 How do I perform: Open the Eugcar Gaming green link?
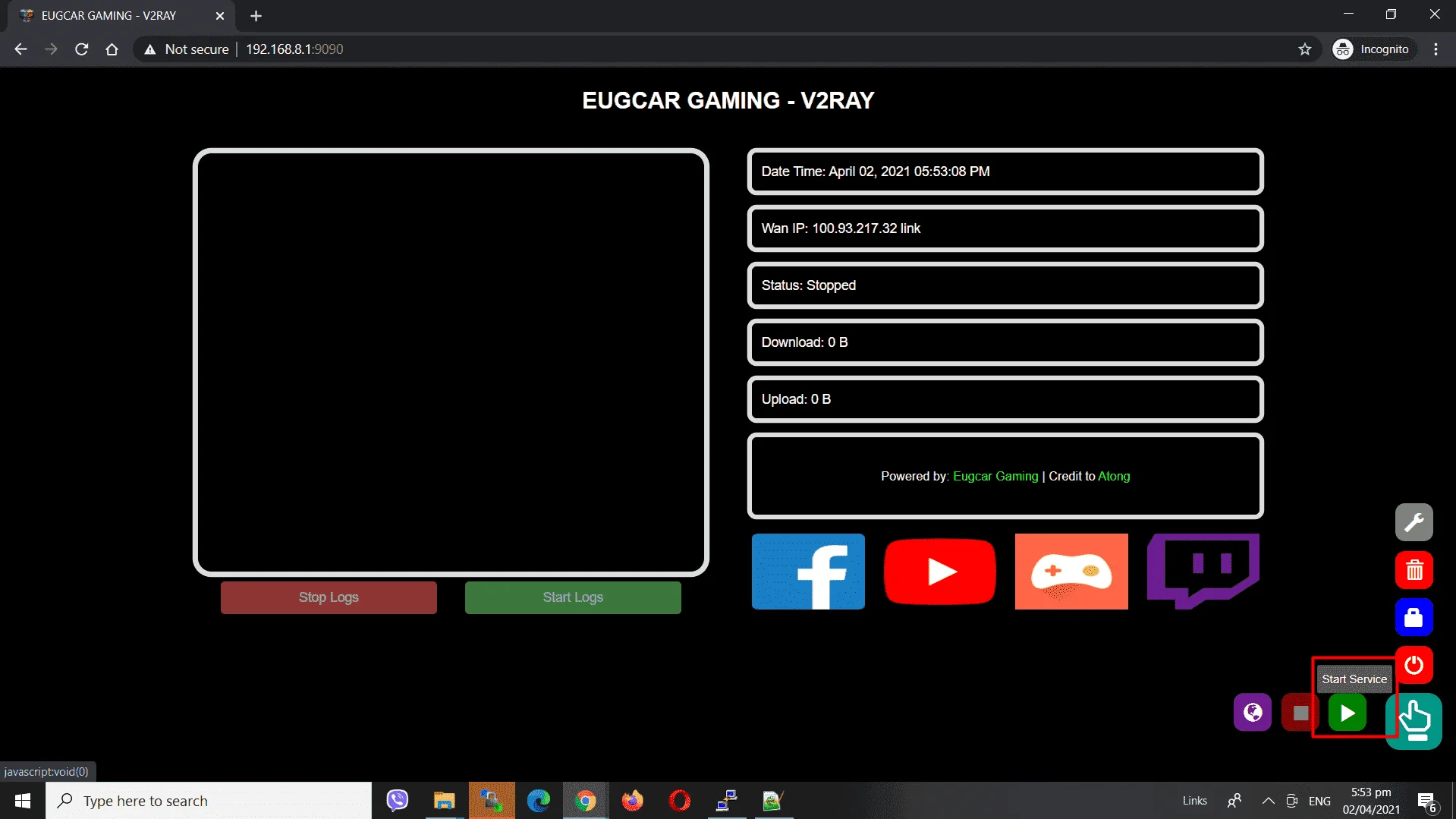pyautogui.click(x=995, y=476)
